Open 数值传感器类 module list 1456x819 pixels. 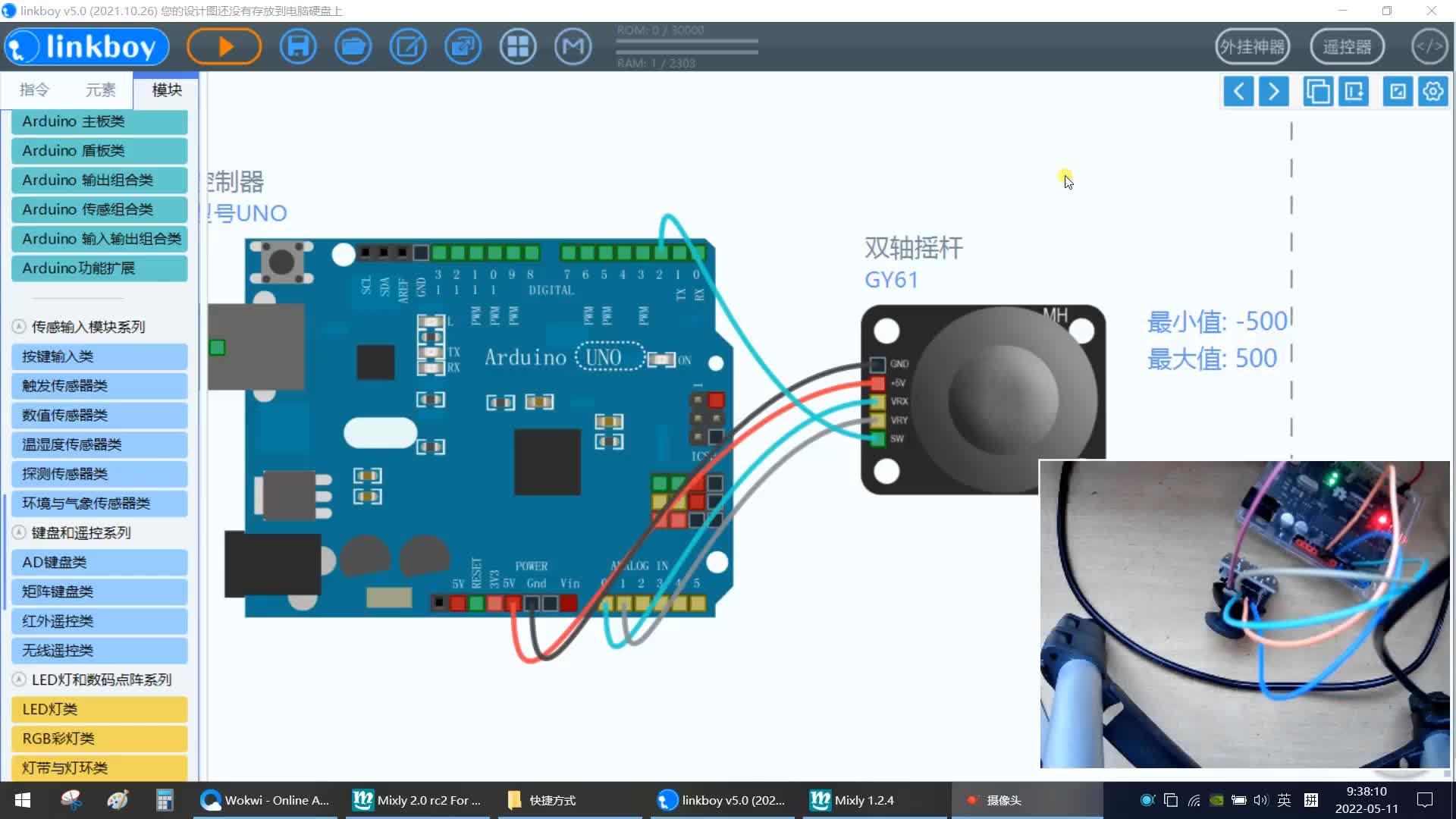[99, 416]
